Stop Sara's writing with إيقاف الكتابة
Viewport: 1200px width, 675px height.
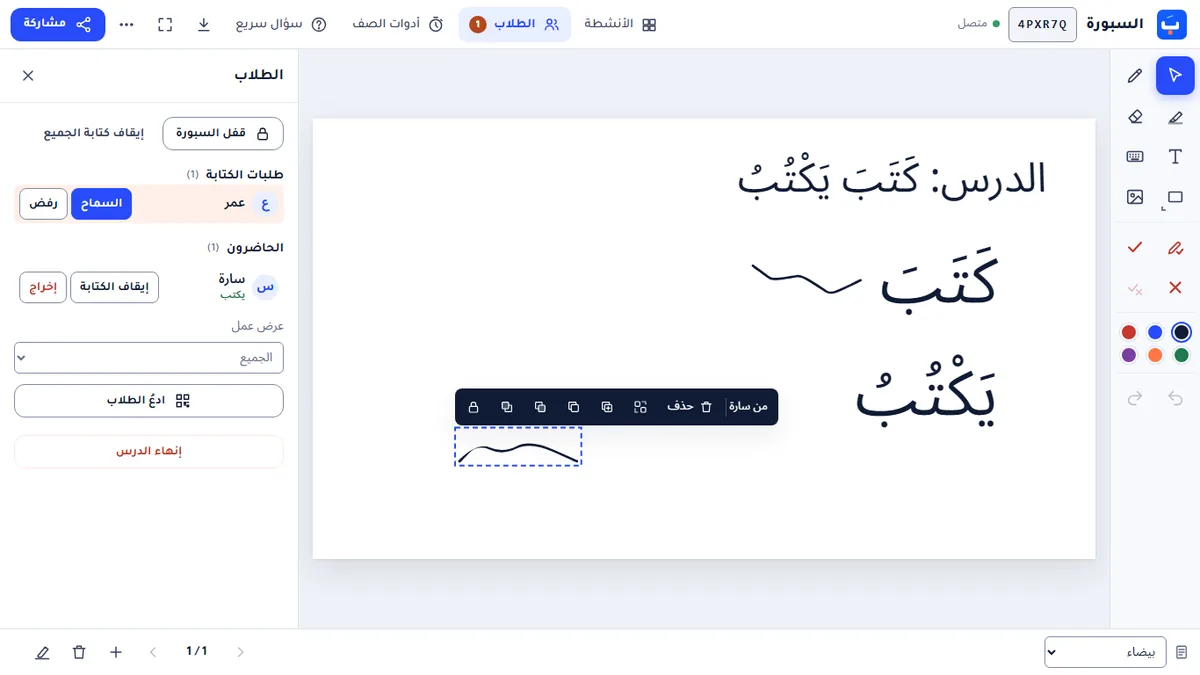pyautogui.click(x=114, y=287)
